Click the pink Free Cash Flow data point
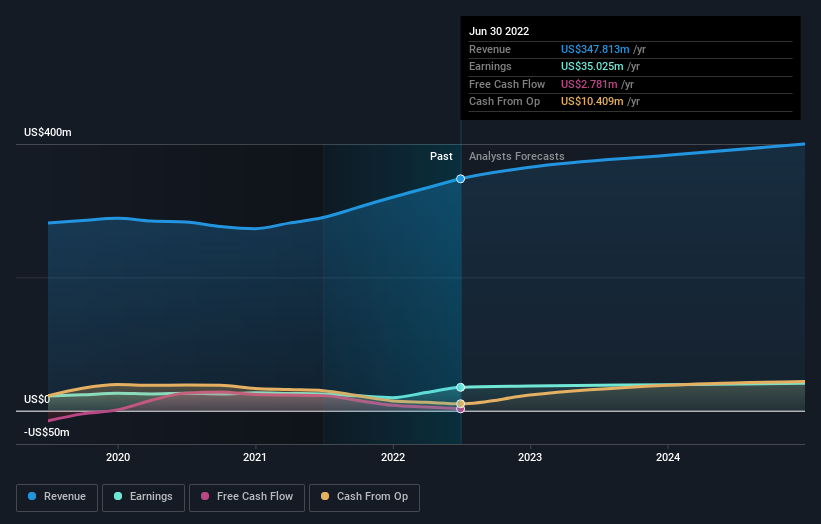Image resolution: width=821 pixels, height=524 pixels. (x=460, y=409)
